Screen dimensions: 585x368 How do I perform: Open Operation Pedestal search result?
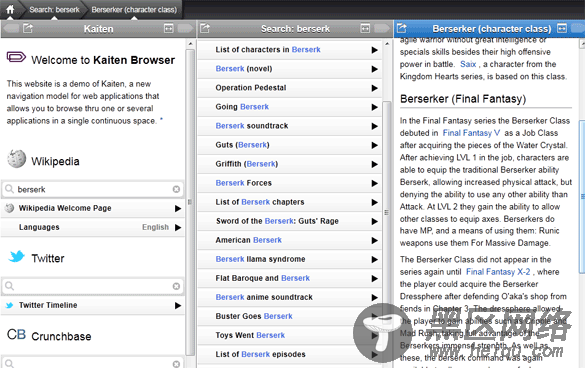(x=290, y=88)
